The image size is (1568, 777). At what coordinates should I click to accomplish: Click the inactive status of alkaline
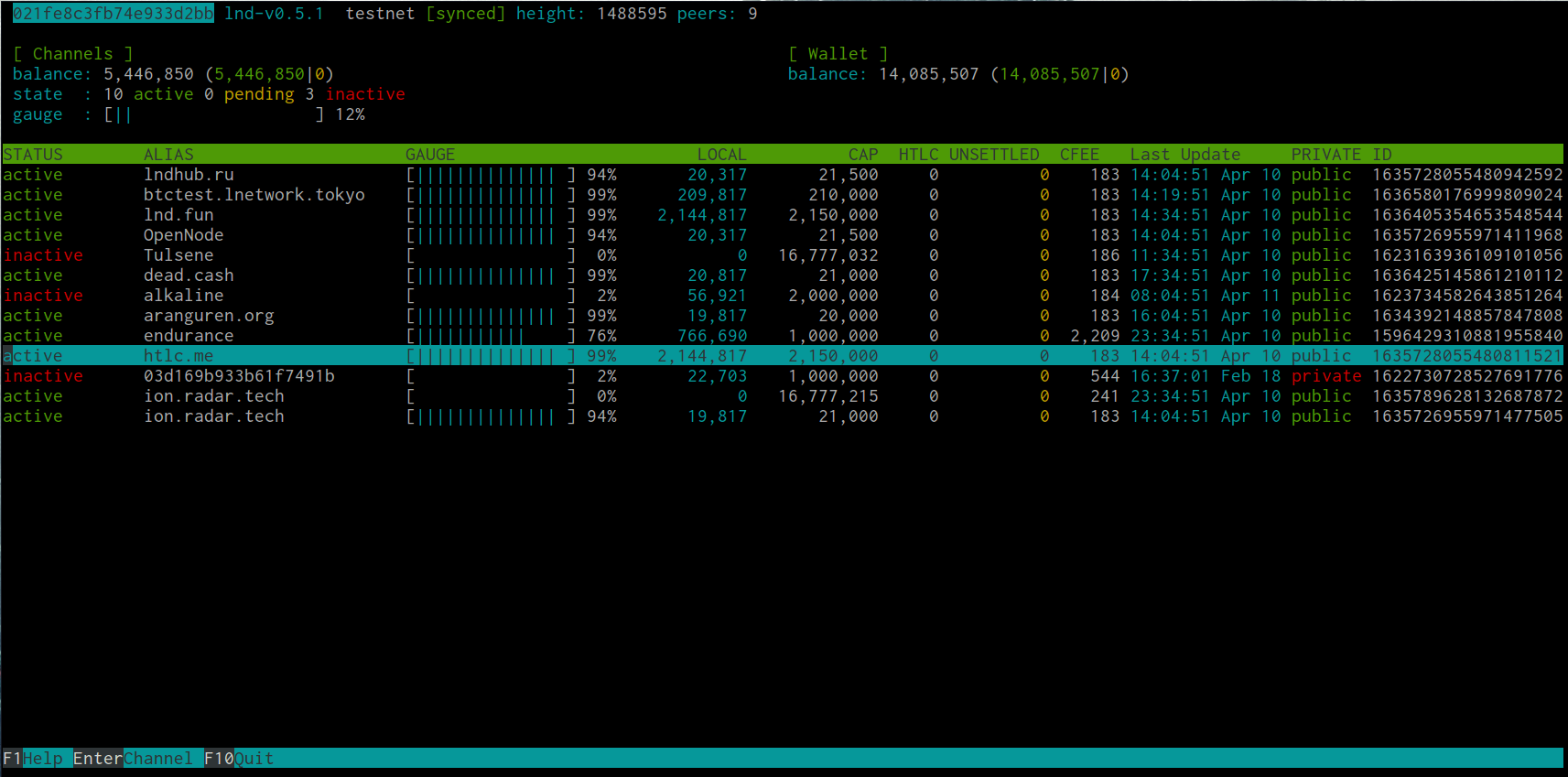click(43, 296)
